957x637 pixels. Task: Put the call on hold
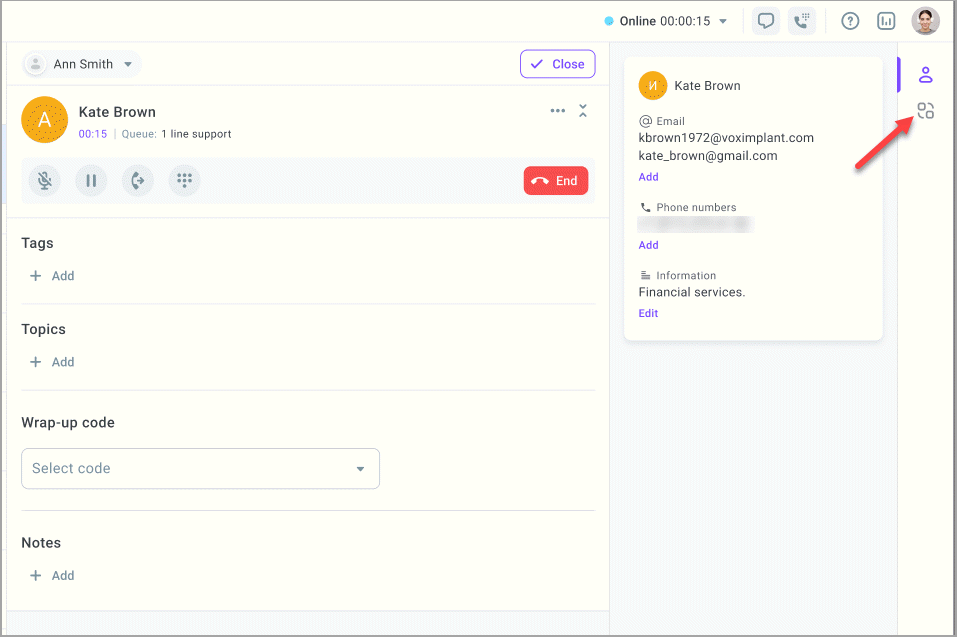(91, 181)
